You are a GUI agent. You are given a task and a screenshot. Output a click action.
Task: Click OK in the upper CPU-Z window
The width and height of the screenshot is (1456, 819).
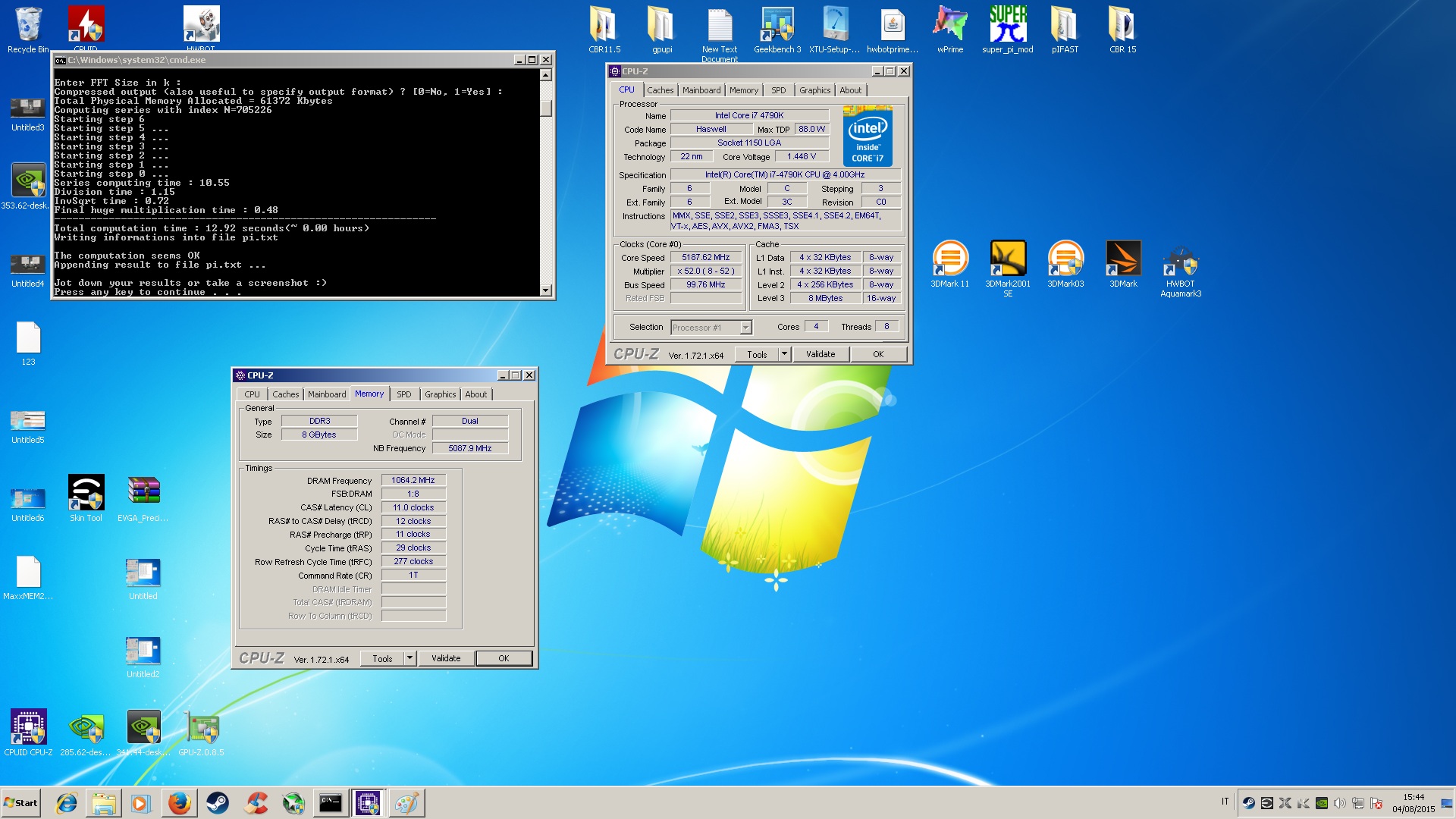(x=878, y=354)
